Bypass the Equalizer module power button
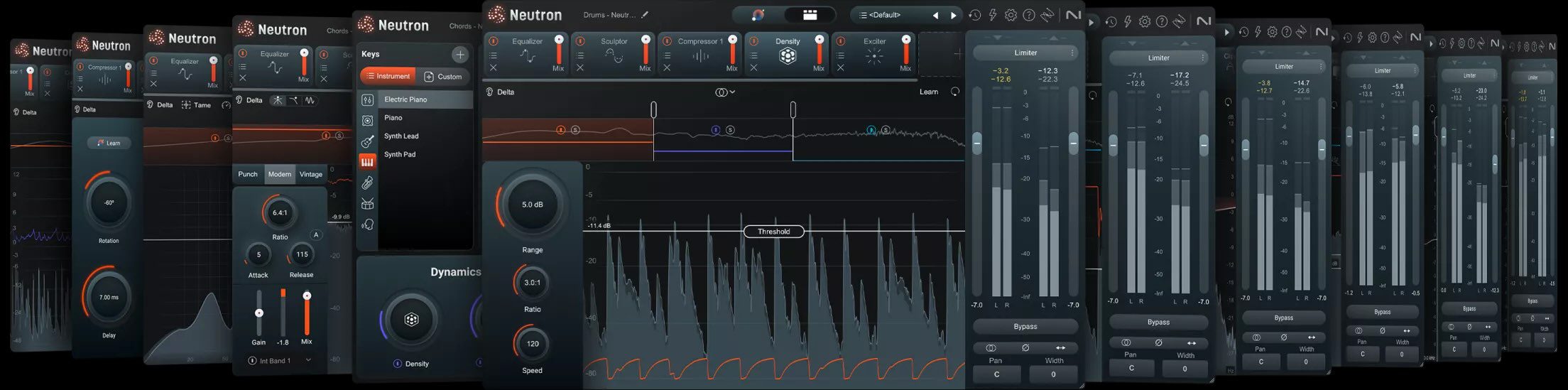 [494, 41]
